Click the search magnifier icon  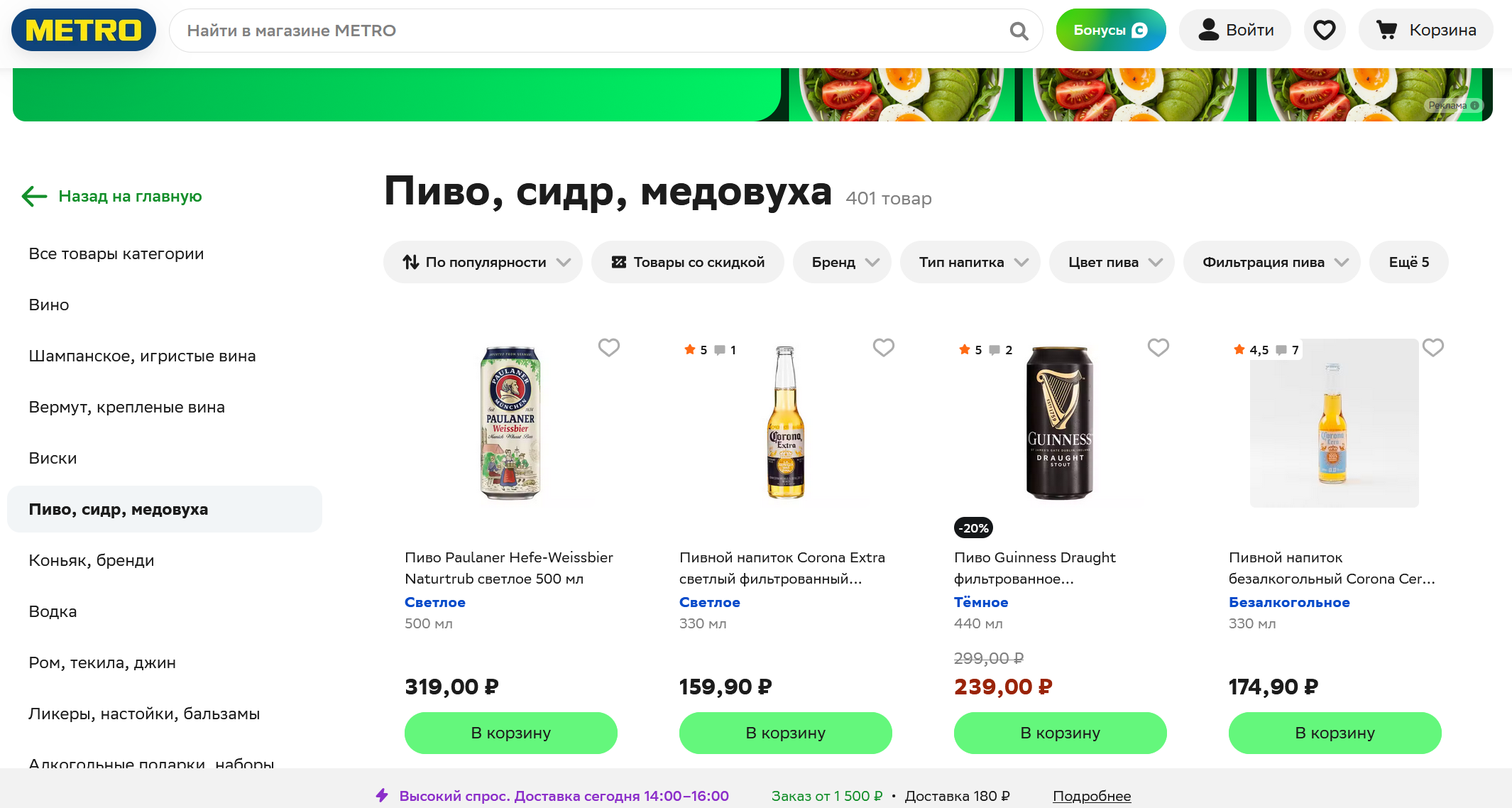pyautogui.click(x=1019, y=31)
